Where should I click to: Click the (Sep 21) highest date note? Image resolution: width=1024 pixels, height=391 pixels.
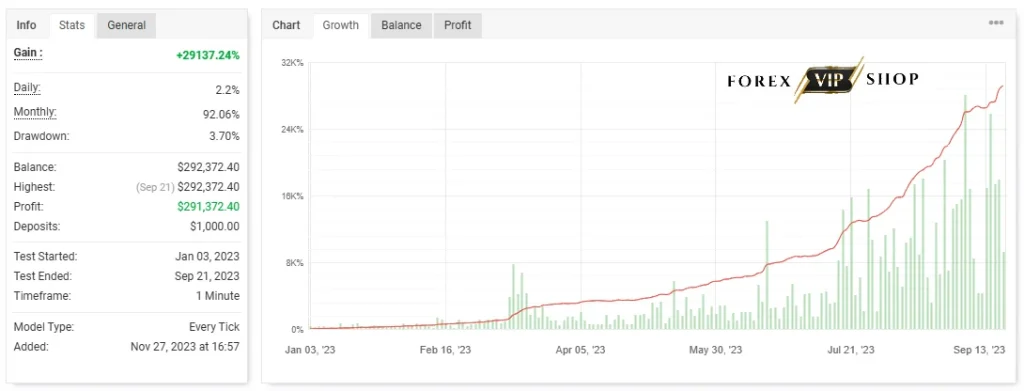click(x=155, y=187)
